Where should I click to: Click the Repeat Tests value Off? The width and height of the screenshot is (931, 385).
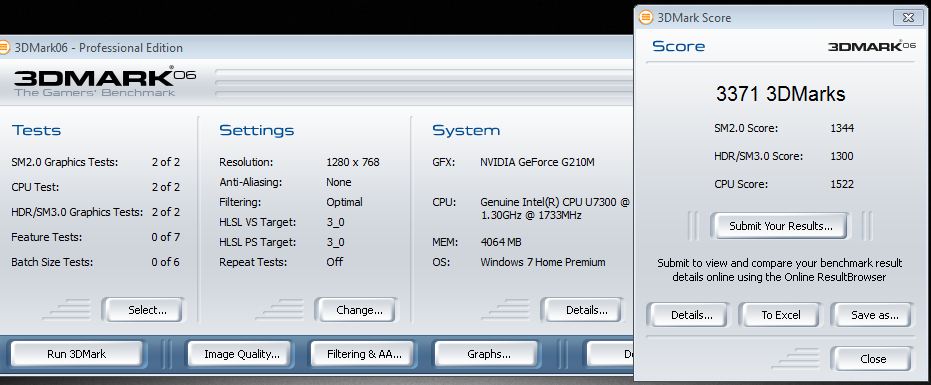click(x=334, y=262)
